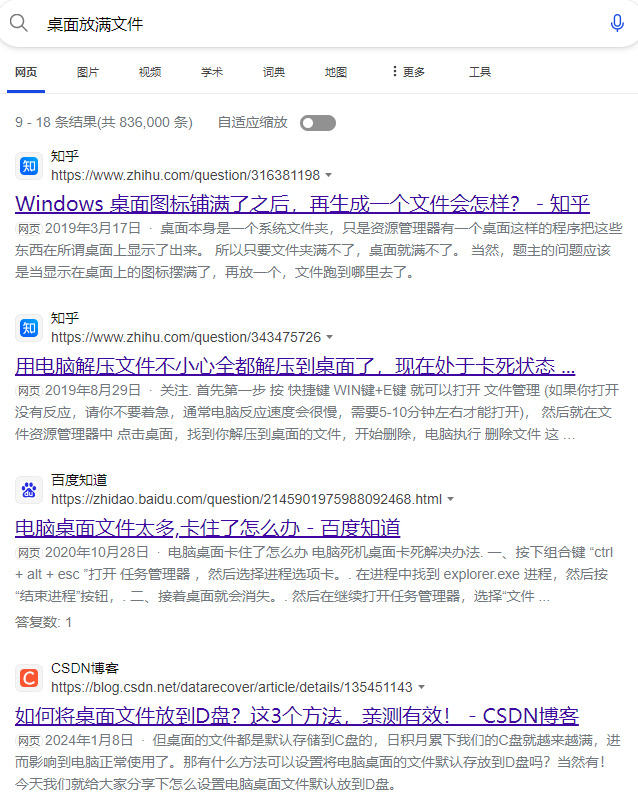Toggle the 自适应缩放 switch
Image resolution: width=638 pixels, height=812 pixels.
tap(318, 123)
